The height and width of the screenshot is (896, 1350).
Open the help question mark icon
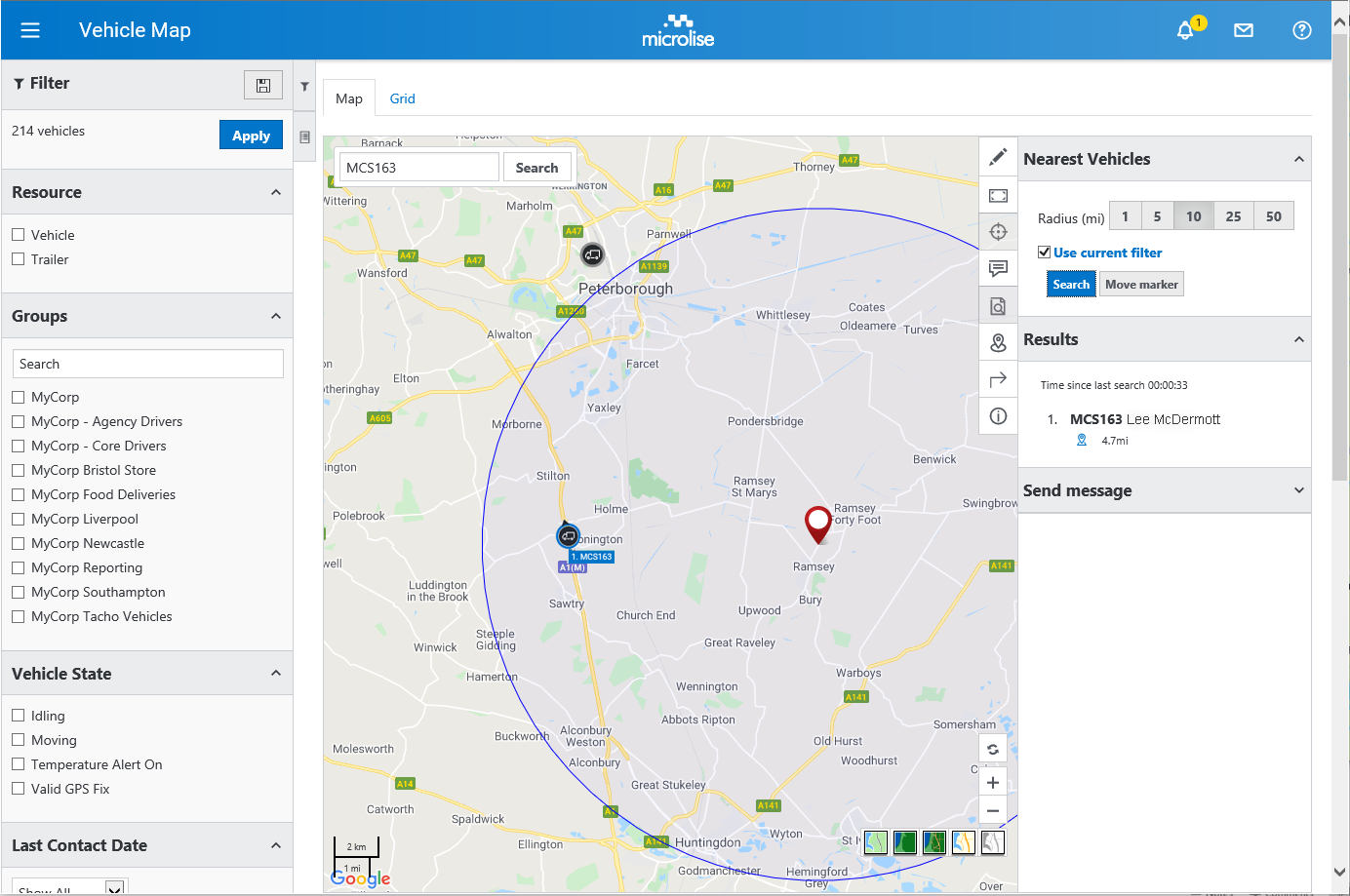(x=1302, y=30)
